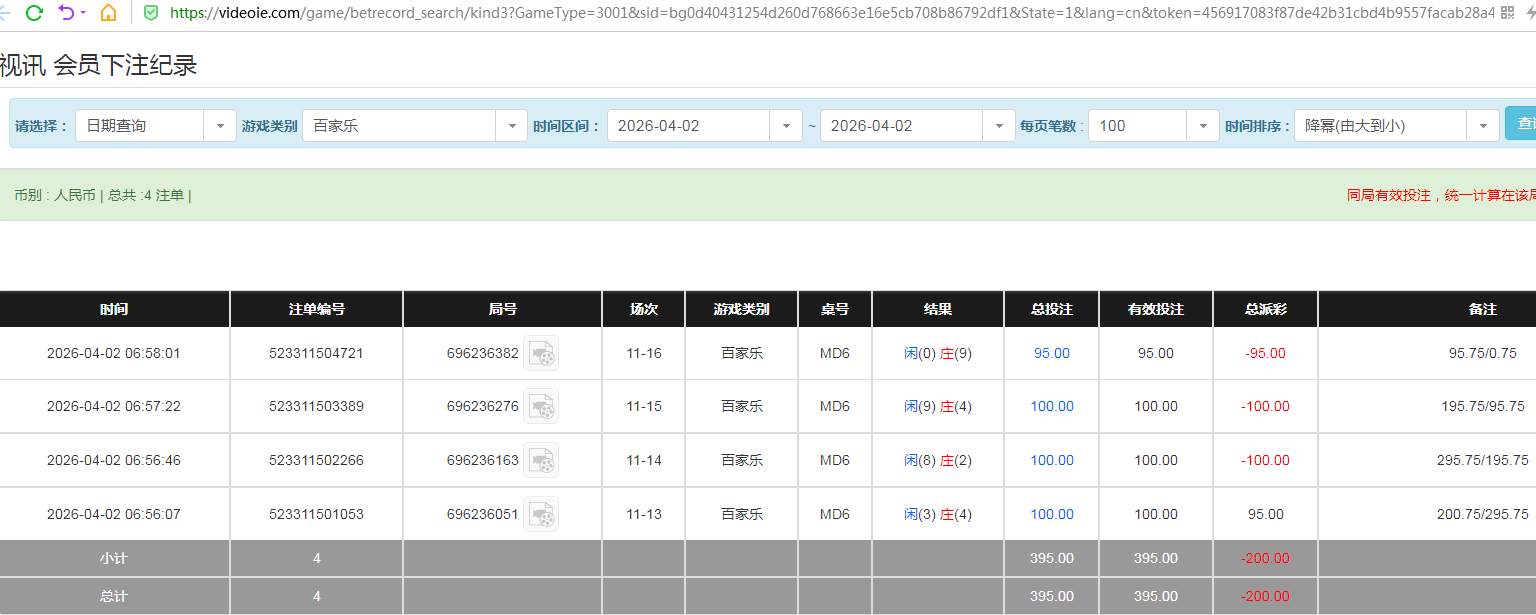Open the 降幂 time sort order dropdown
The width and height of the screenshot is (1536, 615).
1484,125
